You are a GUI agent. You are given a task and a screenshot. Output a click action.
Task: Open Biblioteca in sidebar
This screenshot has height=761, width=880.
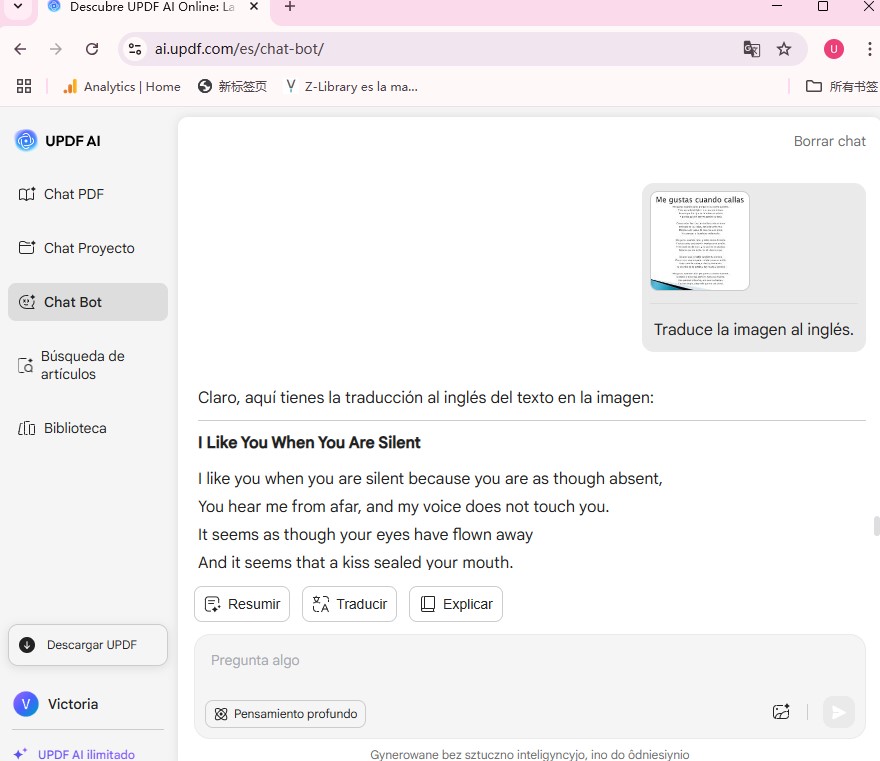click(x=62, y=428)
